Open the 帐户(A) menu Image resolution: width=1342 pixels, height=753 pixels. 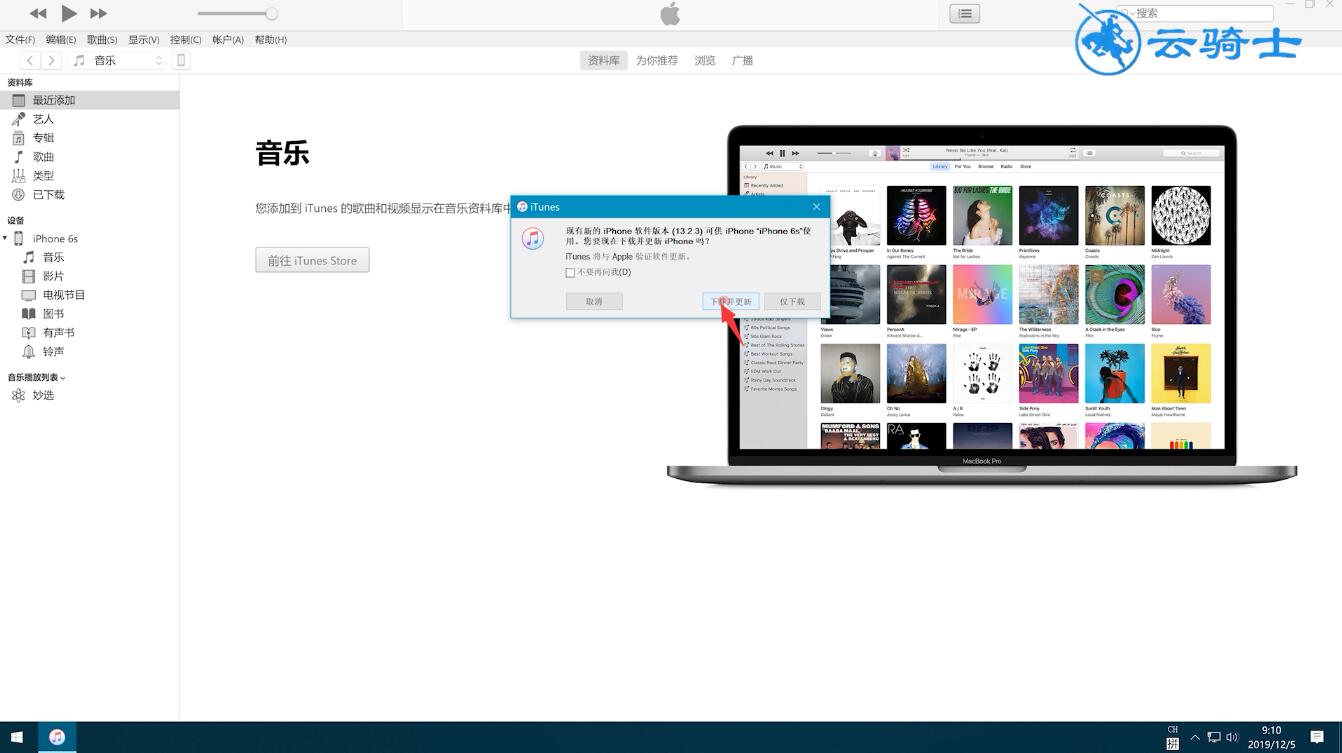[x=228, y=40]
